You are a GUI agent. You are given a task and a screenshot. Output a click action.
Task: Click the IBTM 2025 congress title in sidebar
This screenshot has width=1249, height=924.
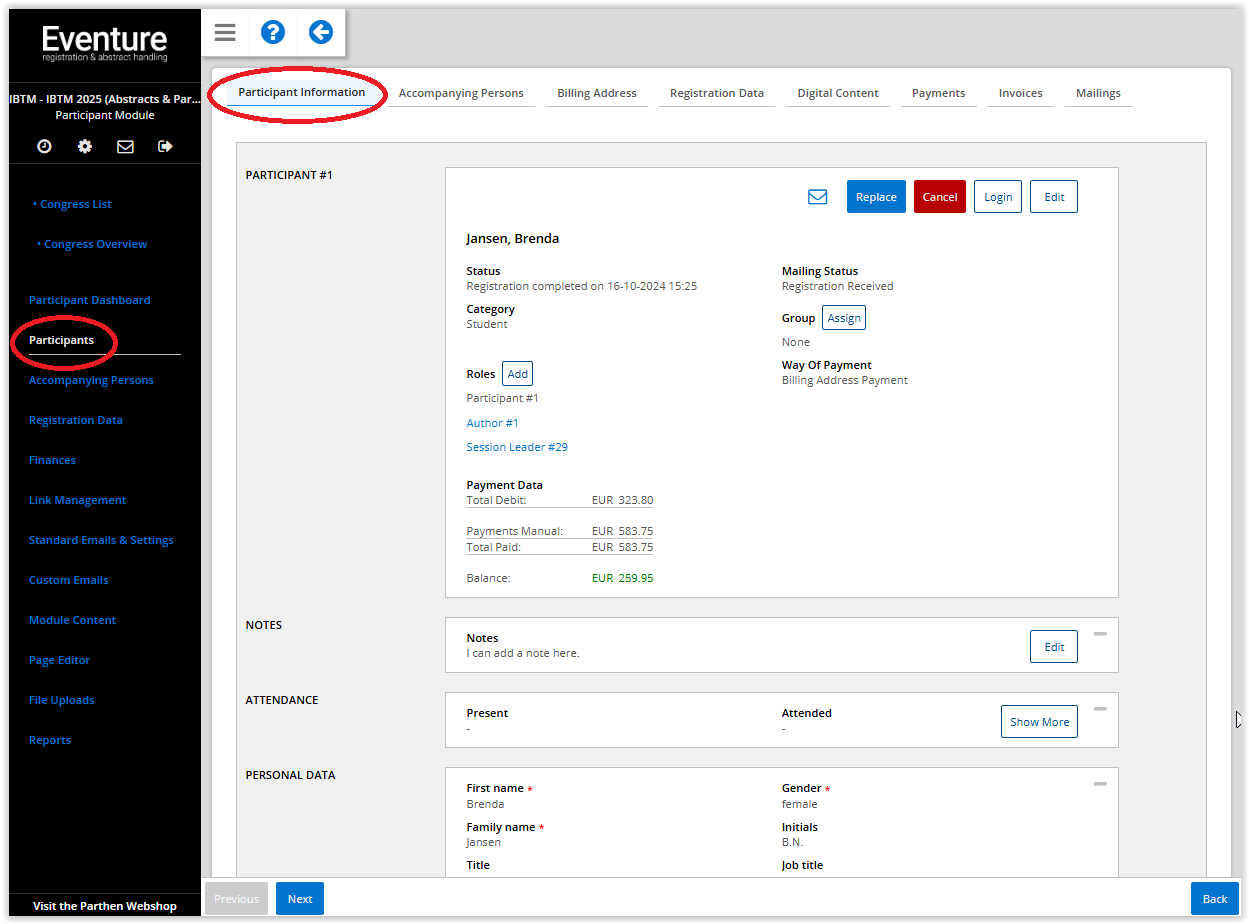tap(105, 99)
